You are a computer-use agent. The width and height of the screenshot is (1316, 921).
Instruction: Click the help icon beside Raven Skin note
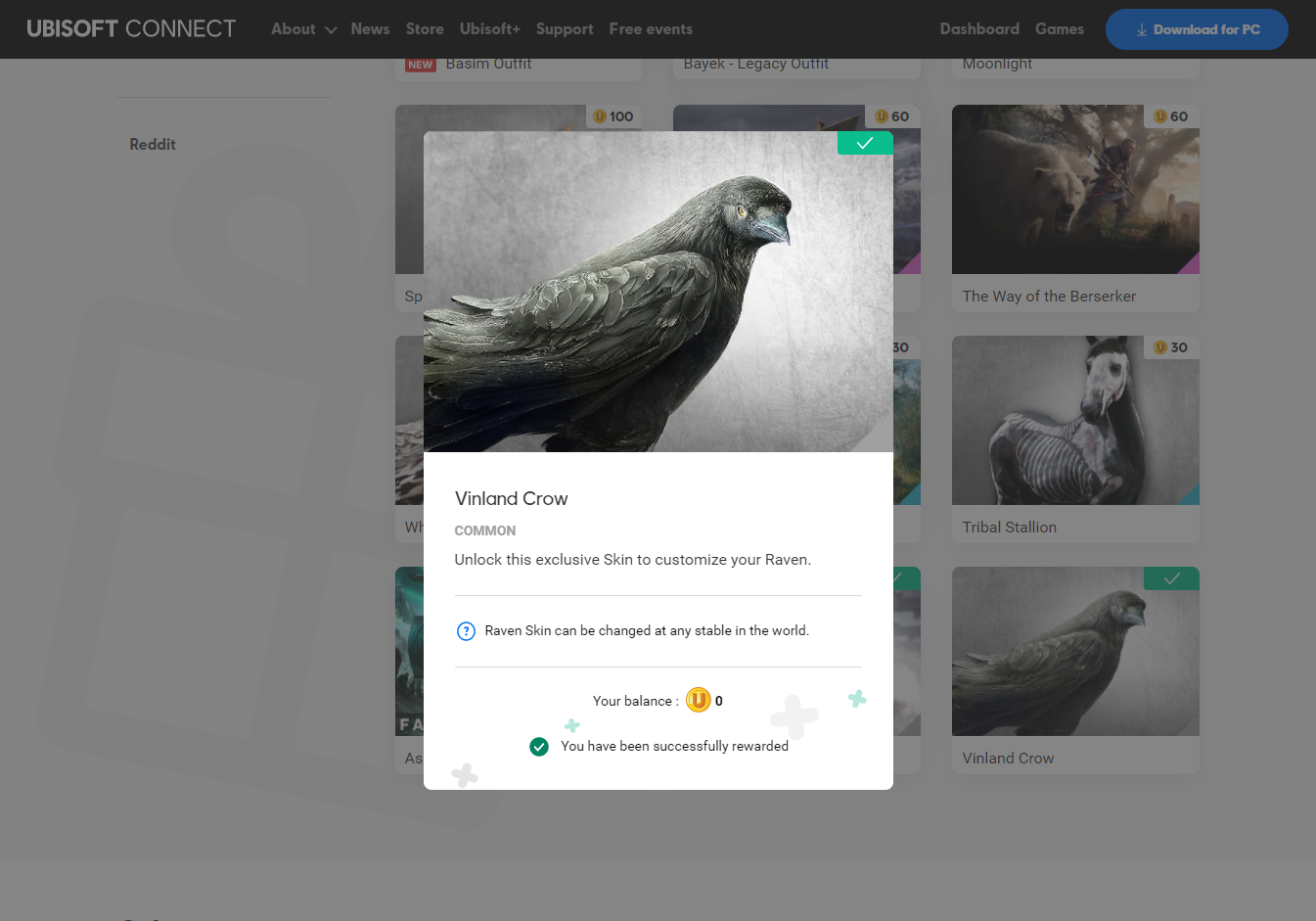click(x=466, y=631)
